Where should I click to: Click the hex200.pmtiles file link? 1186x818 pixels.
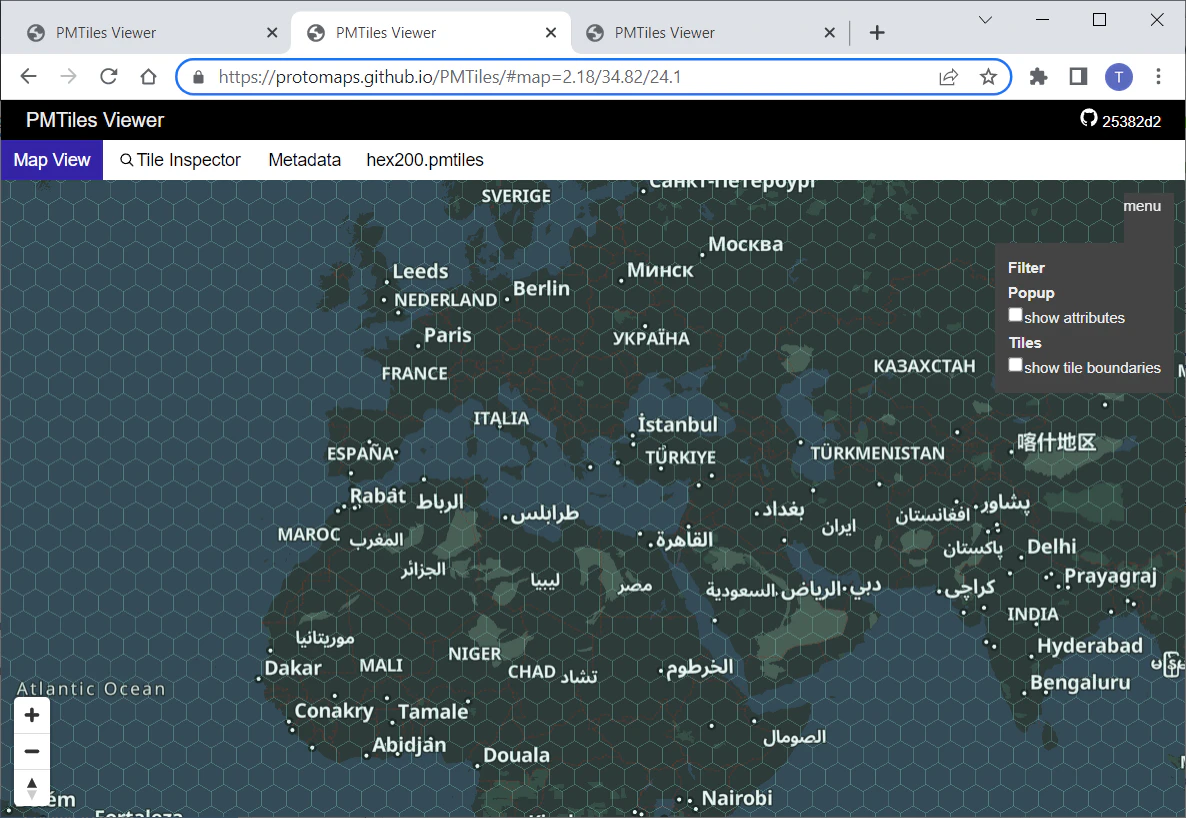tap(425, 160)
